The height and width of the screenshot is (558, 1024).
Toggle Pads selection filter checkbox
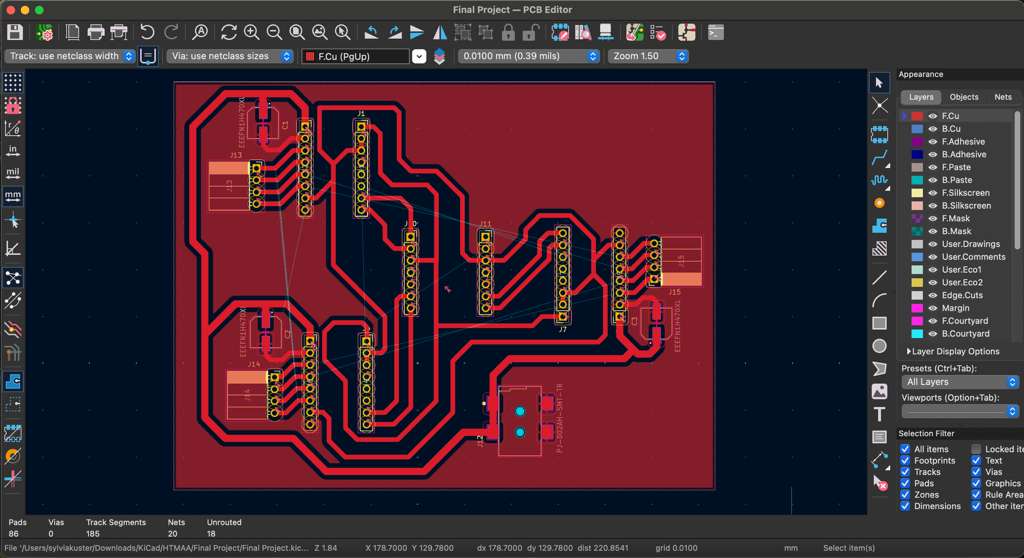pos(904,484)
